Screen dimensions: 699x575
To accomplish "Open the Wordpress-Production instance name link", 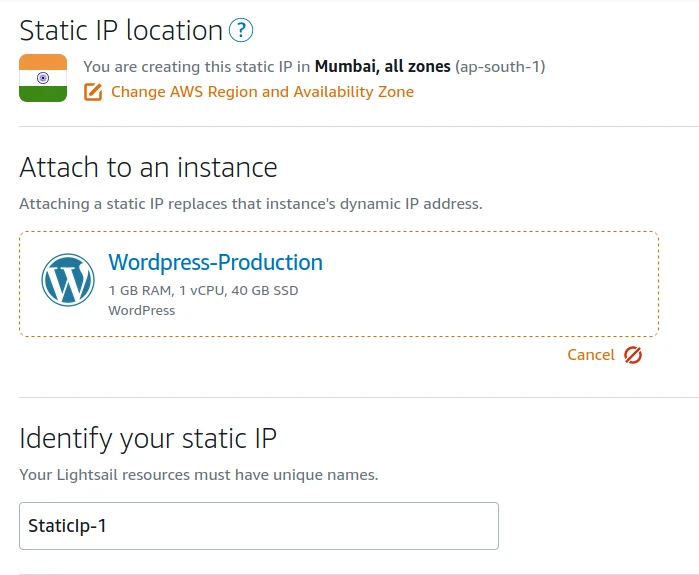I will [215, 263].
